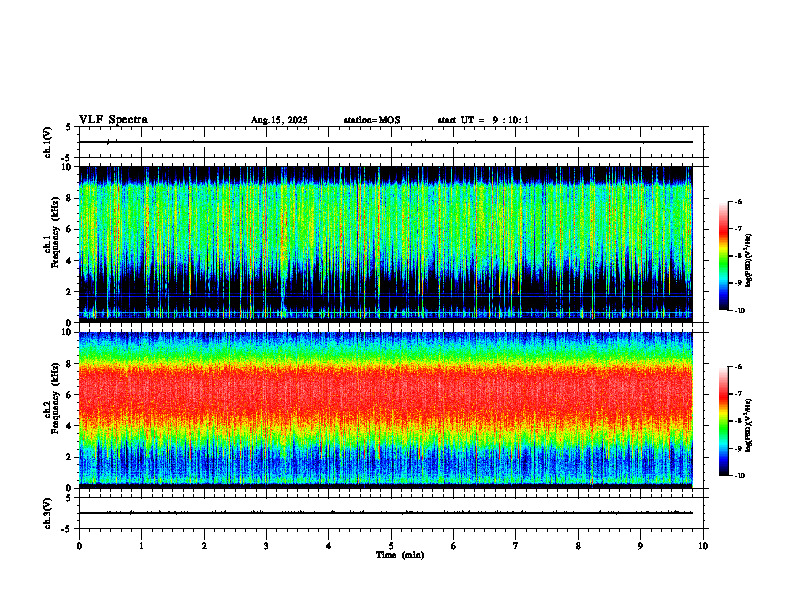Click time axis tick label "10"

[703, 546]
